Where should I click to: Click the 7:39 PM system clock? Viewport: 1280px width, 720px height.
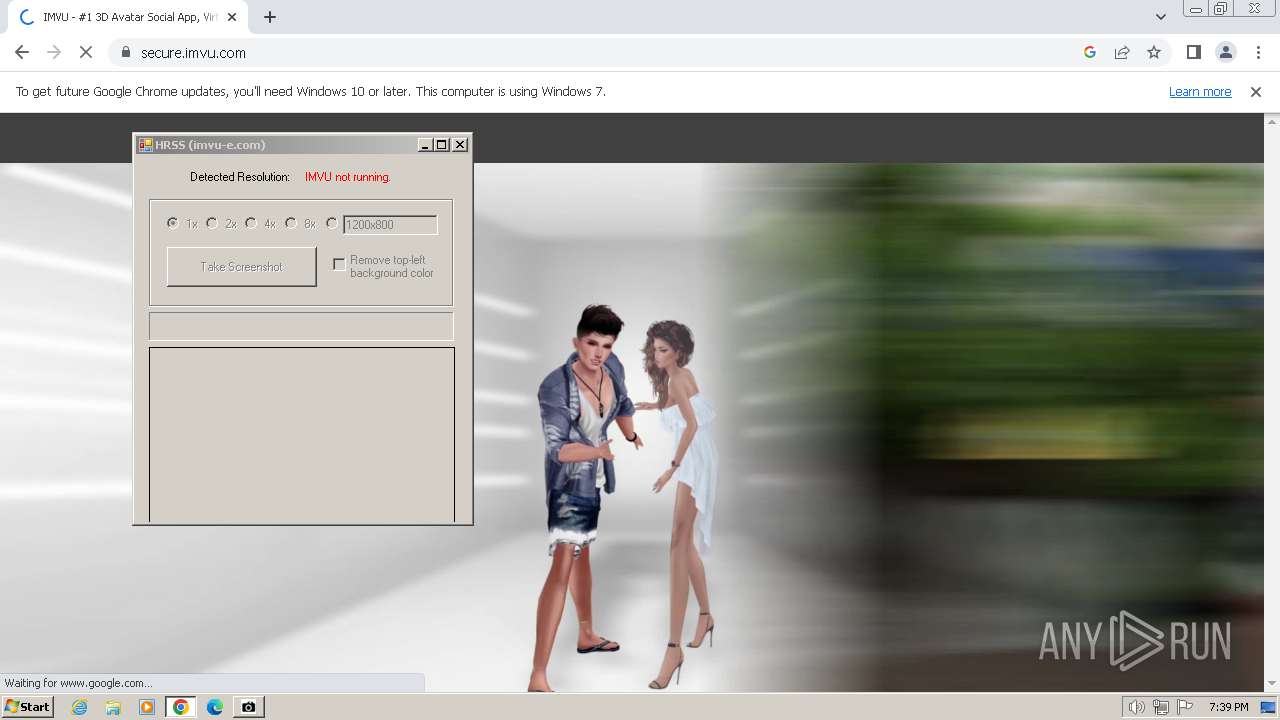click(1228, 707)
